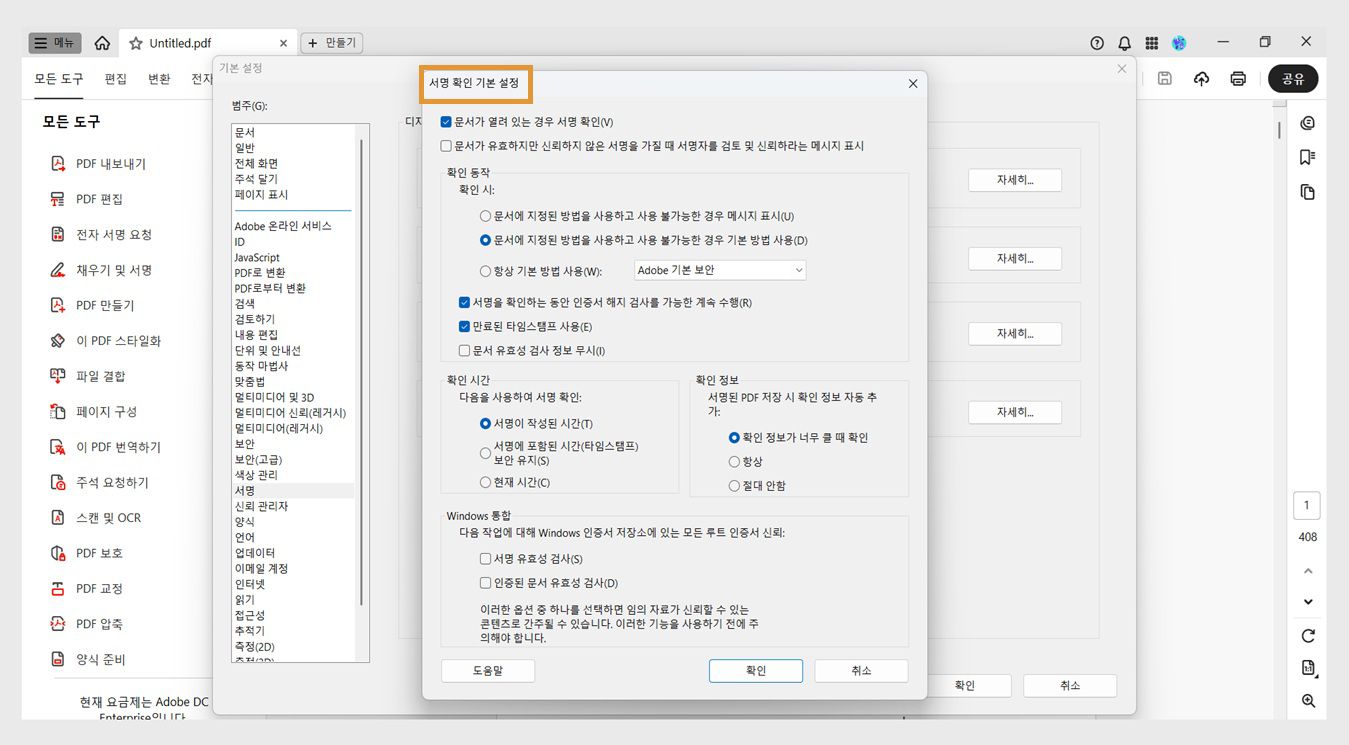Image resolution: width=1349 pixels, height=745 pixels.
Task: Click the page number input showing 1
Action: coord(1306,505)
